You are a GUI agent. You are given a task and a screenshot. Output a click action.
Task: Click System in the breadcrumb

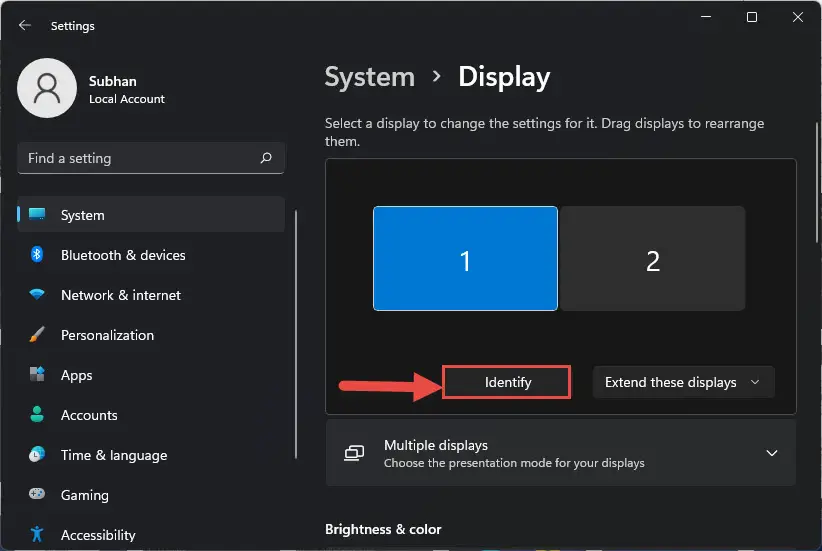tap(370, 77)
